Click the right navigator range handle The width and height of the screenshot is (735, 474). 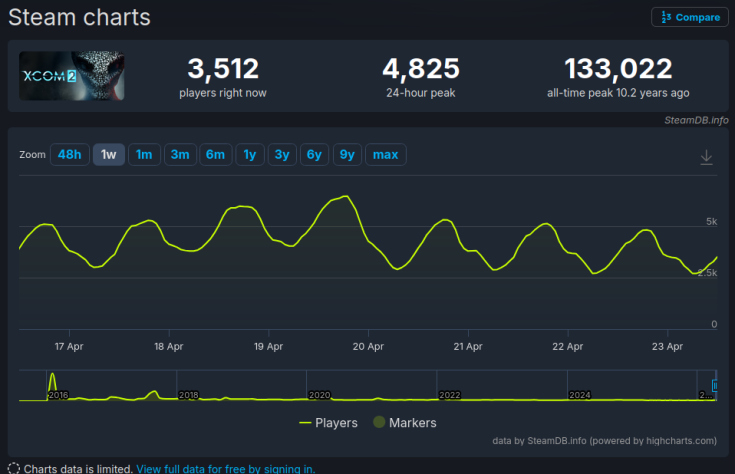point(715,385)
